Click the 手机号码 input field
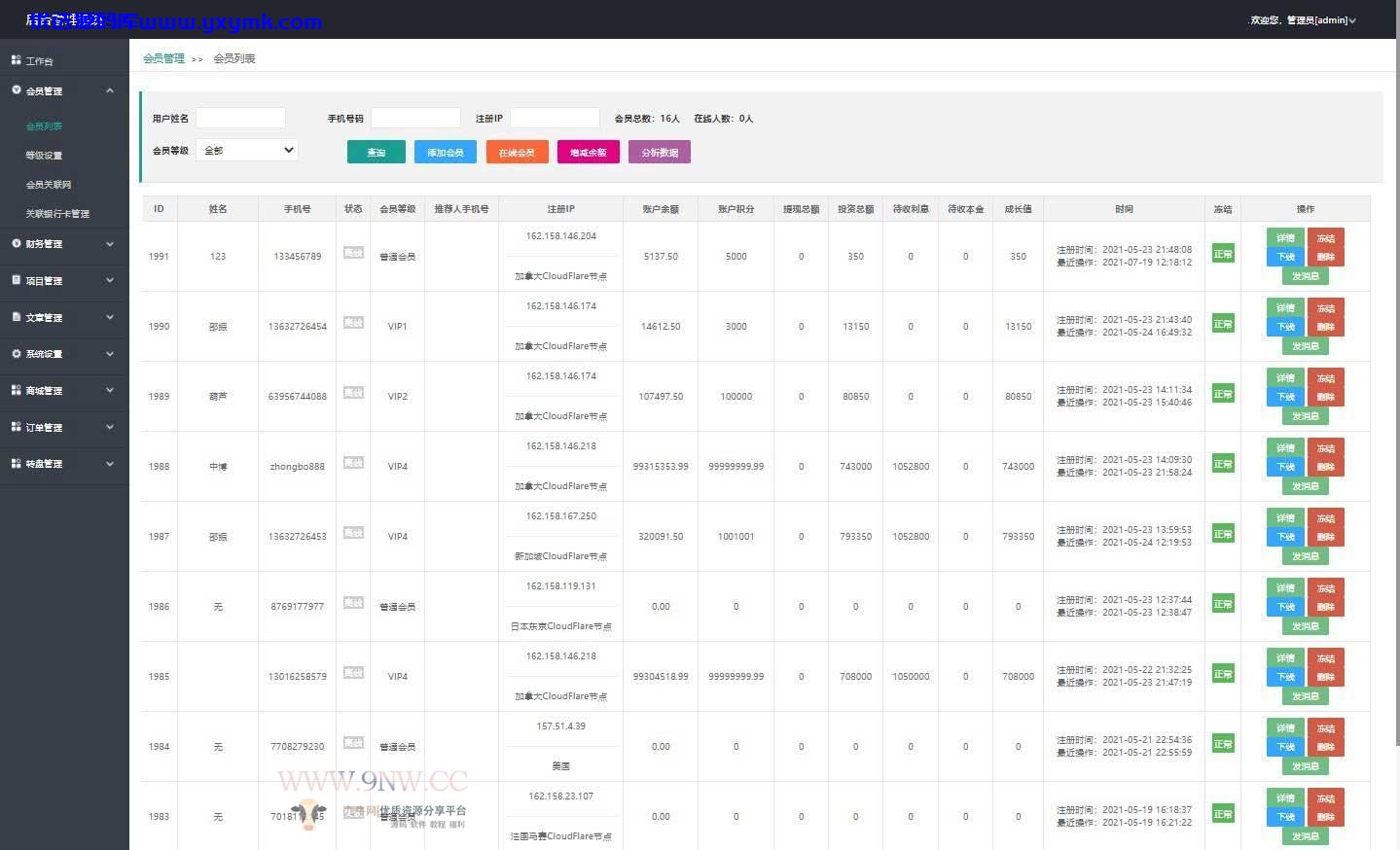Screen dimensions: 1400x850 click(415, 118)
